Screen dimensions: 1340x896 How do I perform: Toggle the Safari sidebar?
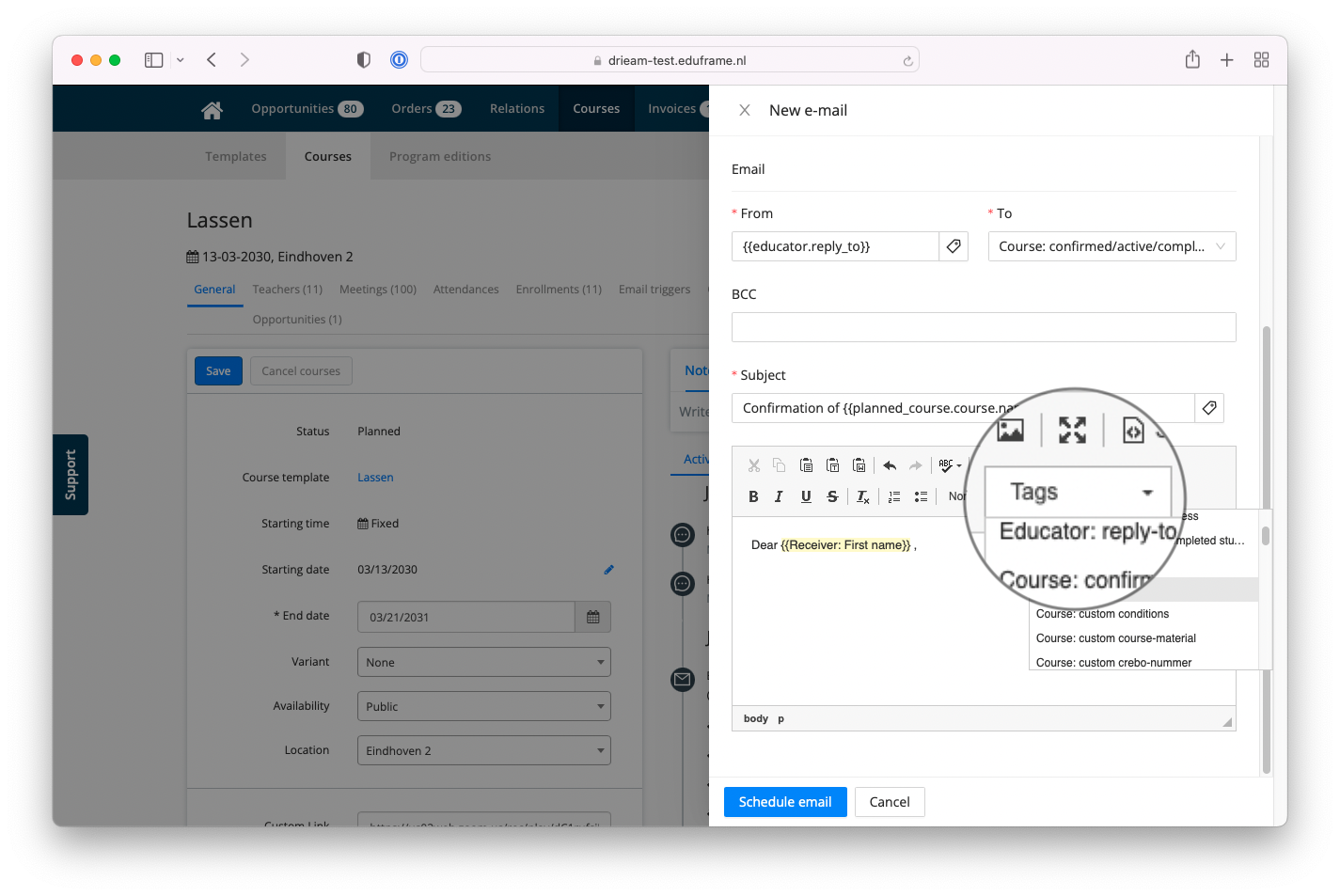(x=154, y=60)
